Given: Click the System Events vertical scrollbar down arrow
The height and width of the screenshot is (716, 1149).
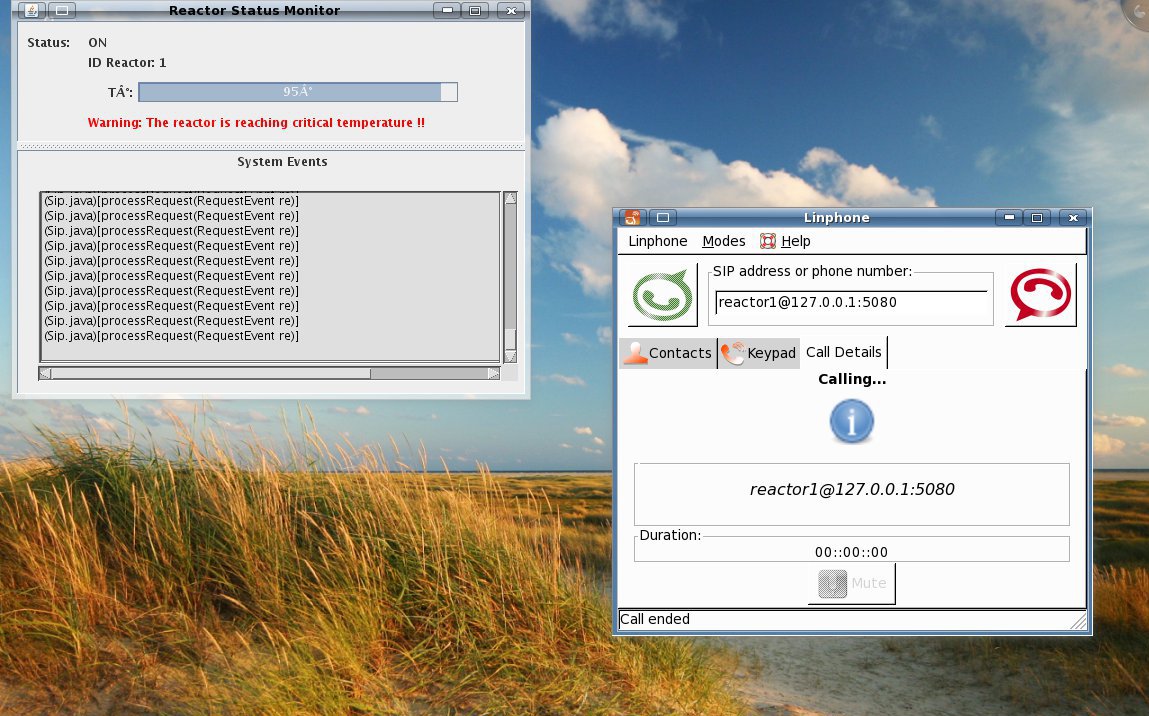Looking at the screenshot, I should click(511, 356).
